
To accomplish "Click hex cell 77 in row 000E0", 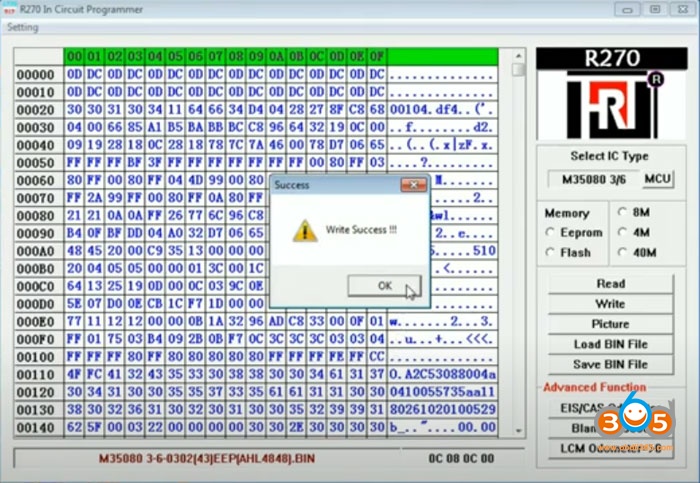I will [x=74, y=321].
